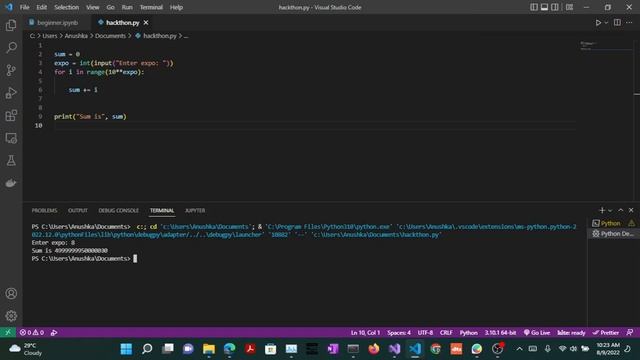Click line 9 print statement in editor
640x360 pixels.
pyautogui.click(x=90, y=117)
